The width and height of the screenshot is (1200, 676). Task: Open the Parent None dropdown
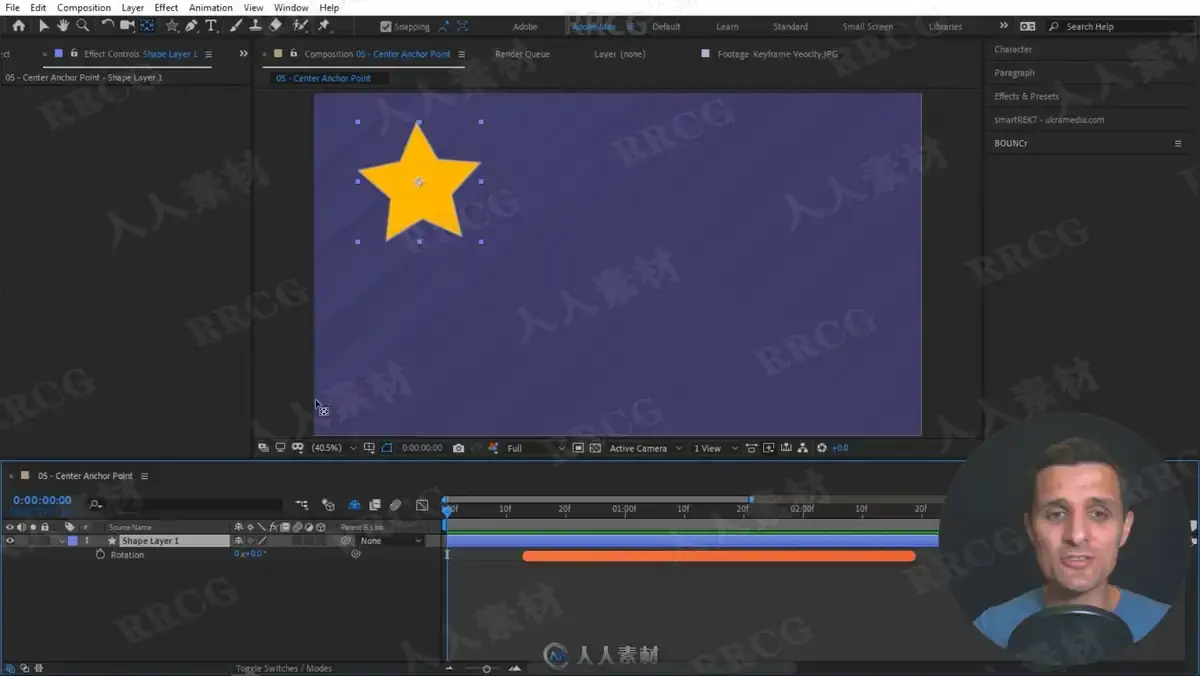tap(391, 541)
